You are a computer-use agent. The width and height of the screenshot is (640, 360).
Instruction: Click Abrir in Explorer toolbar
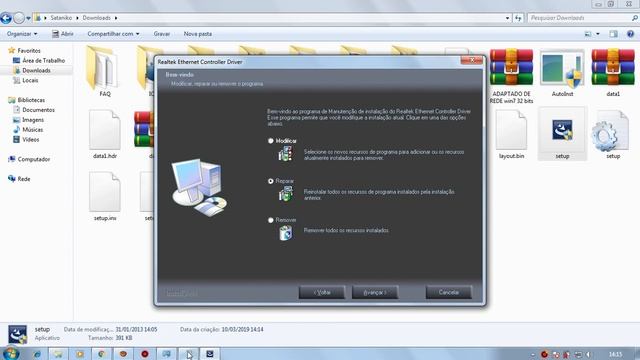[x=63, y=34]
